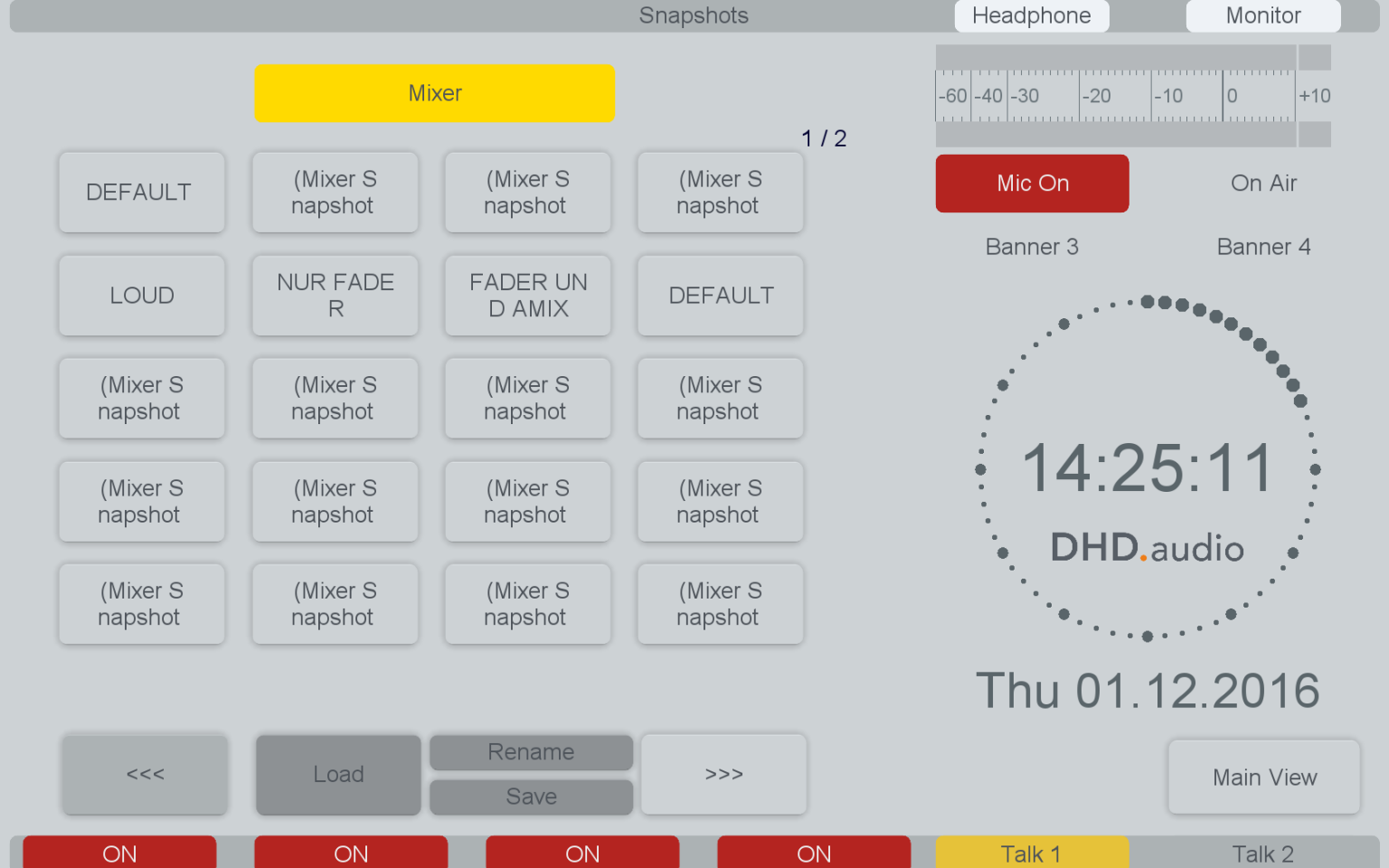Choose the NUR FADER snapshot
Screen dimensions: 1389x868
click(x=335, y=295)
